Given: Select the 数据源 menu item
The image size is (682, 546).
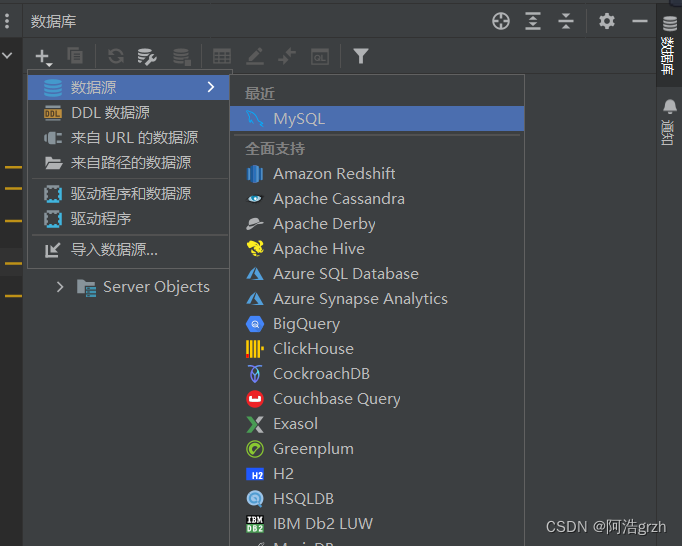Looking at the screenshot, I should [129, 87].
